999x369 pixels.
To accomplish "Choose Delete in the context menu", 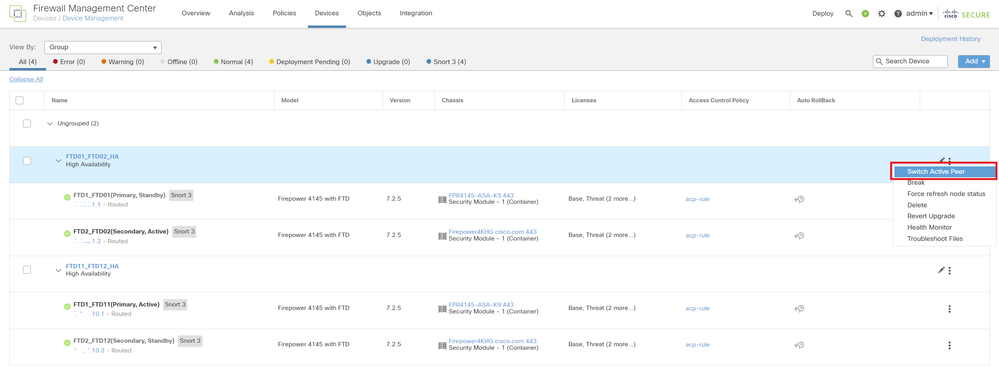I will (917, 205).
